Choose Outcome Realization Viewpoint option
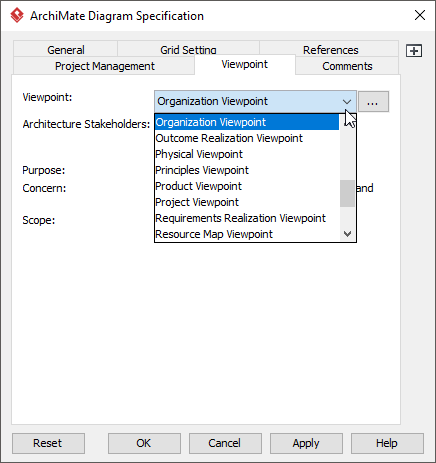 247,138
